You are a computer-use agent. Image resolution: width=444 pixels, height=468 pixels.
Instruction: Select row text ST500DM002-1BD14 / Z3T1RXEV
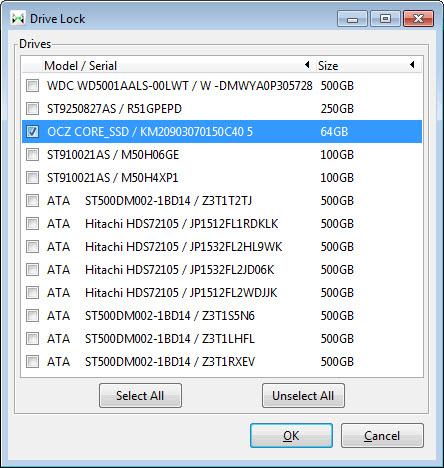[x=170, y=362]
